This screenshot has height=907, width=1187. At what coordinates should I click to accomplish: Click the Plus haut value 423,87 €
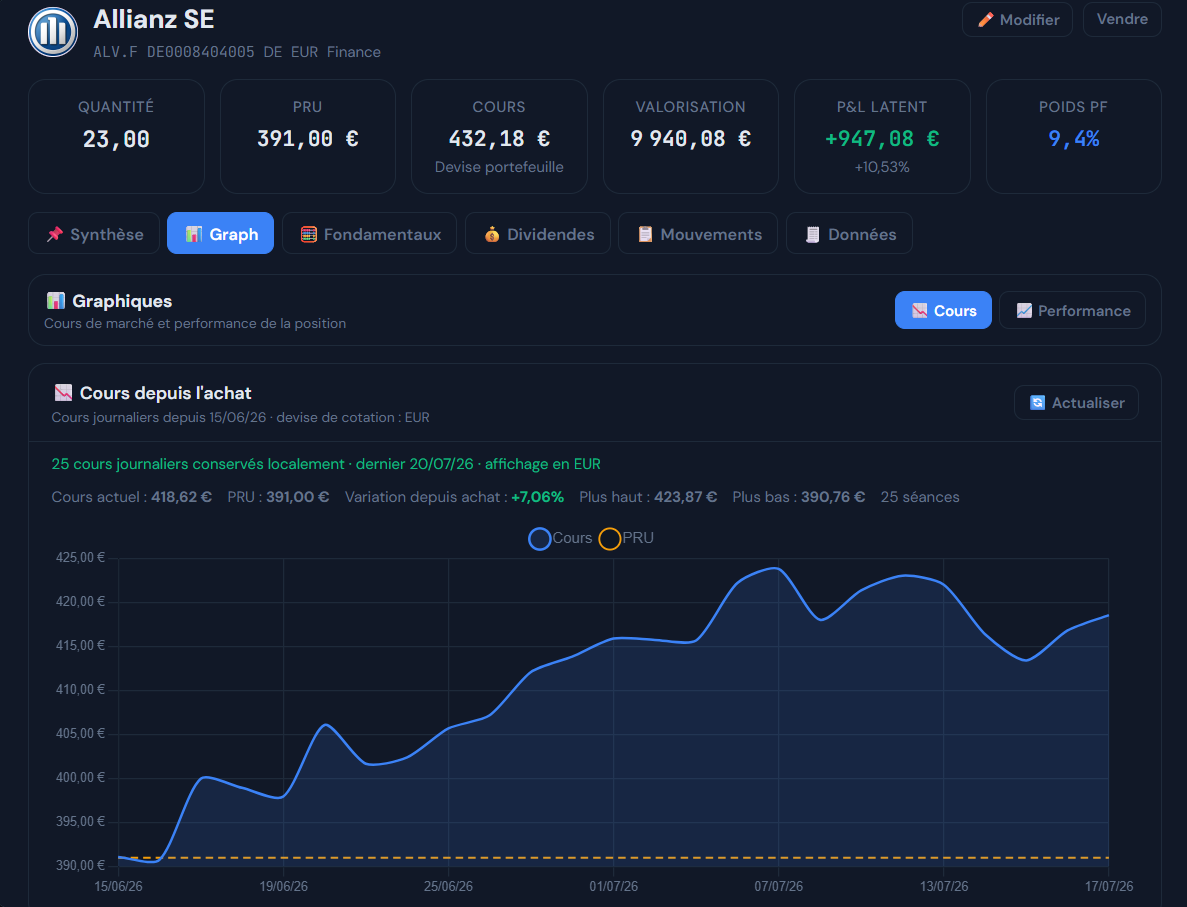(x=685, y=497)
